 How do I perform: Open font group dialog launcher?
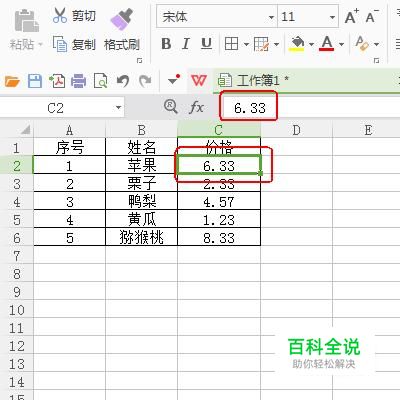pos(377,61)
